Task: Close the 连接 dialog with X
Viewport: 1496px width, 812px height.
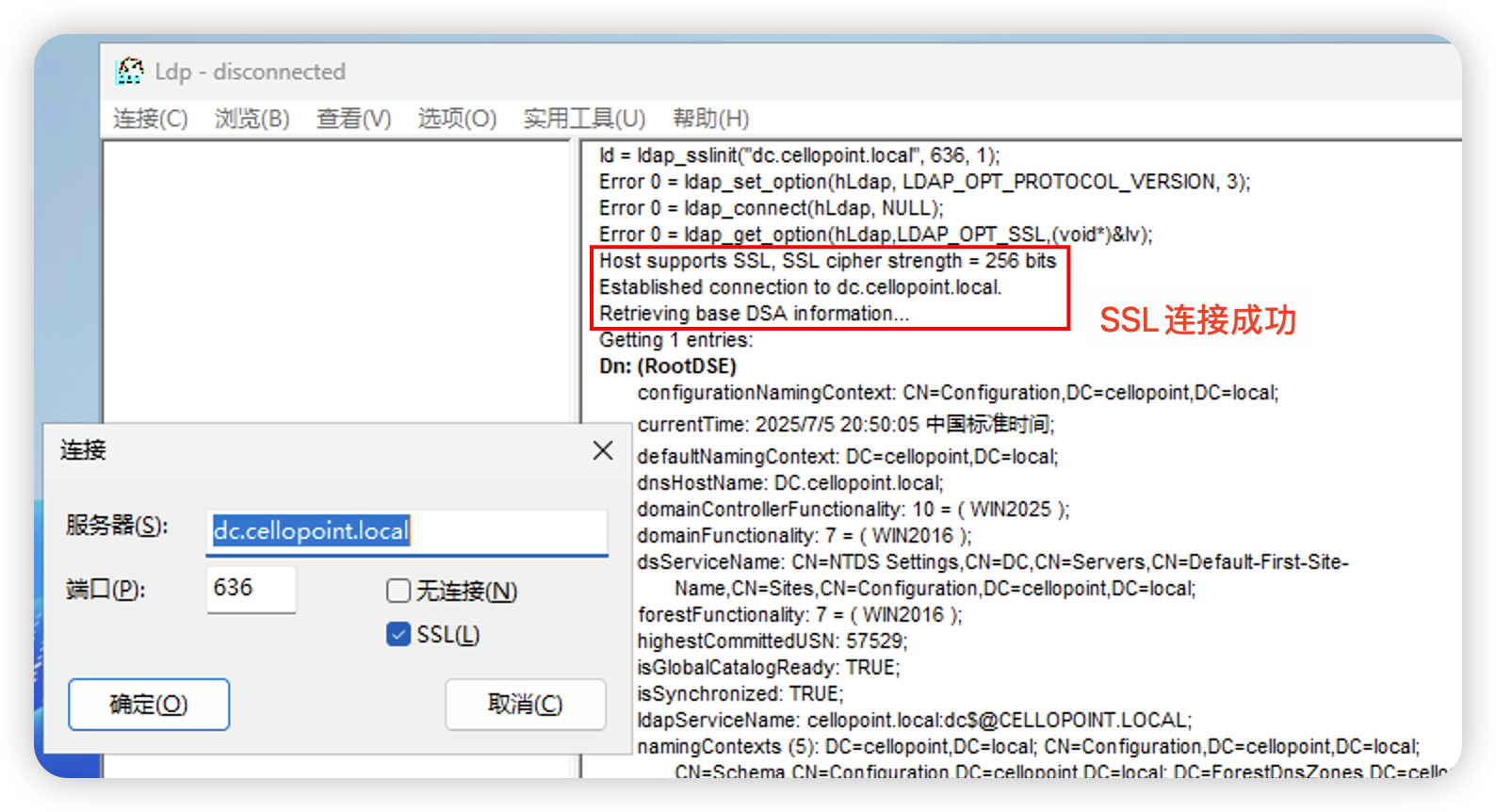Action: [603, 450]
